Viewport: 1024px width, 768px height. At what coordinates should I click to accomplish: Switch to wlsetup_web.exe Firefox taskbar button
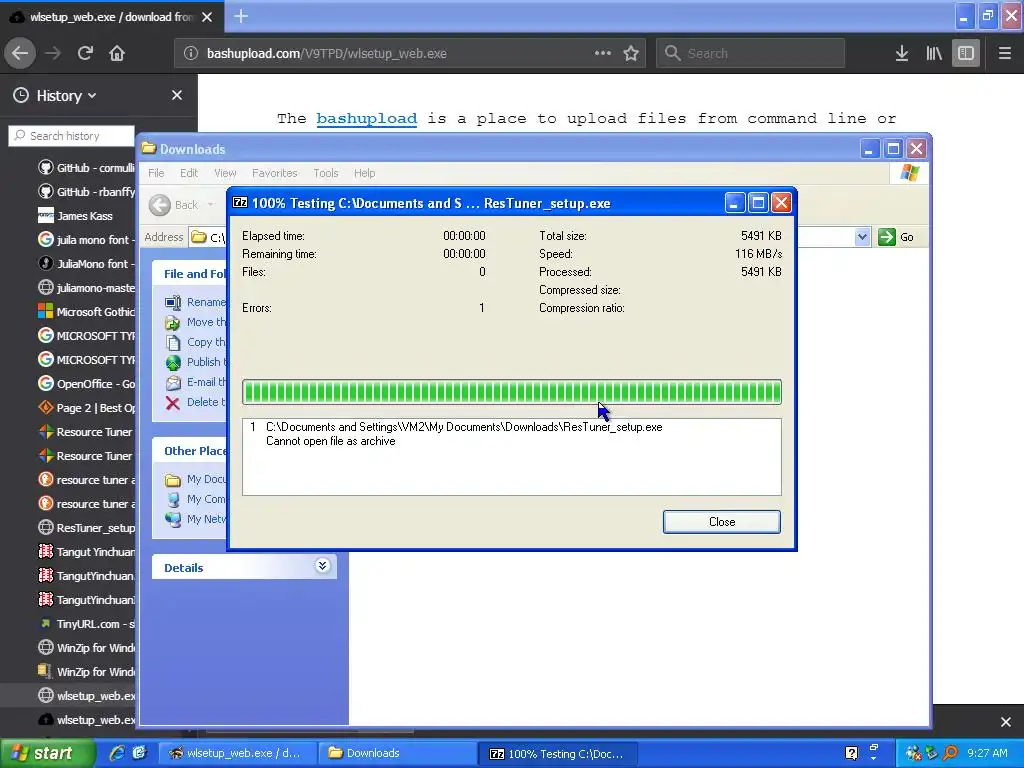click(x=238, y=754)
